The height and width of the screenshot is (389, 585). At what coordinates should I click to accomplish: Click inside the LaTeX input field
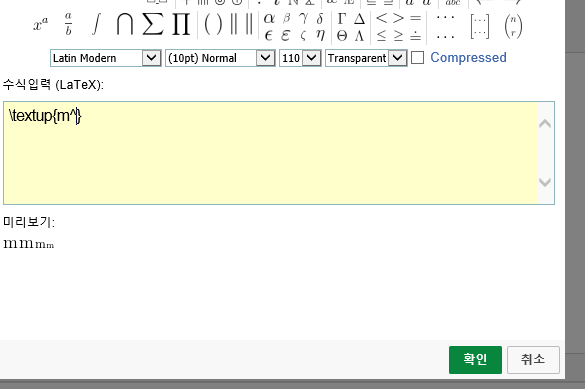pyautogui.click(x=270, y=153)
